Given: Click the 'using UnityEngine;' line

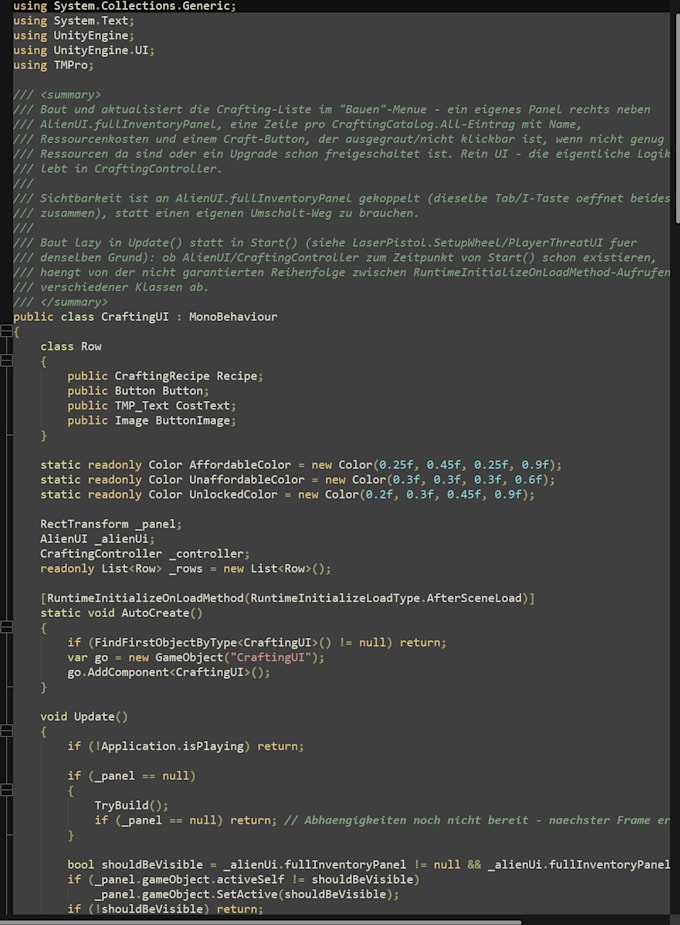Looking at the screenshot, I should pyautogui.click(x=74, y=35).
